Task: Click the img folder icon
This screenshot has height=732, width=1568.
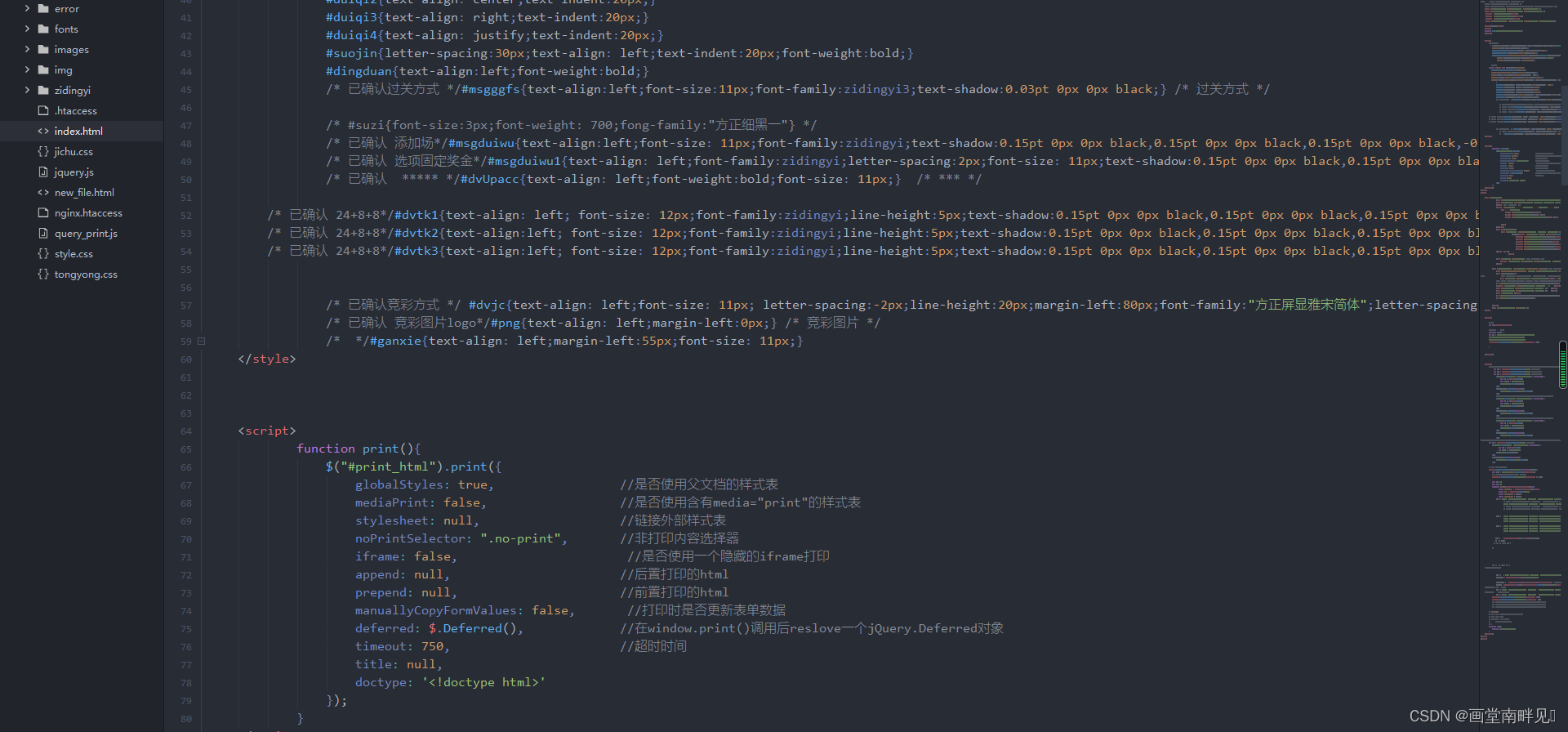Action: [43, 69]
